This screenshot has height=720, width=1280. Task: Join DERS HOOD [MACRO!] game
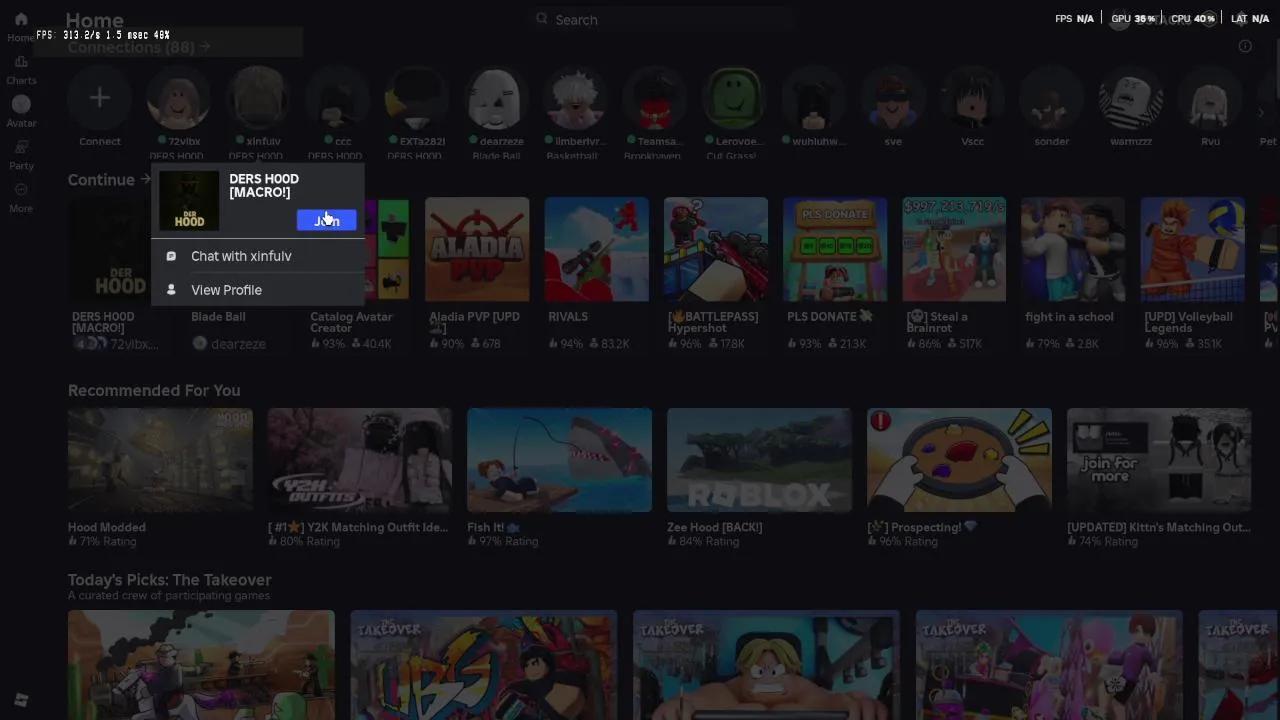tap(326, 220)
